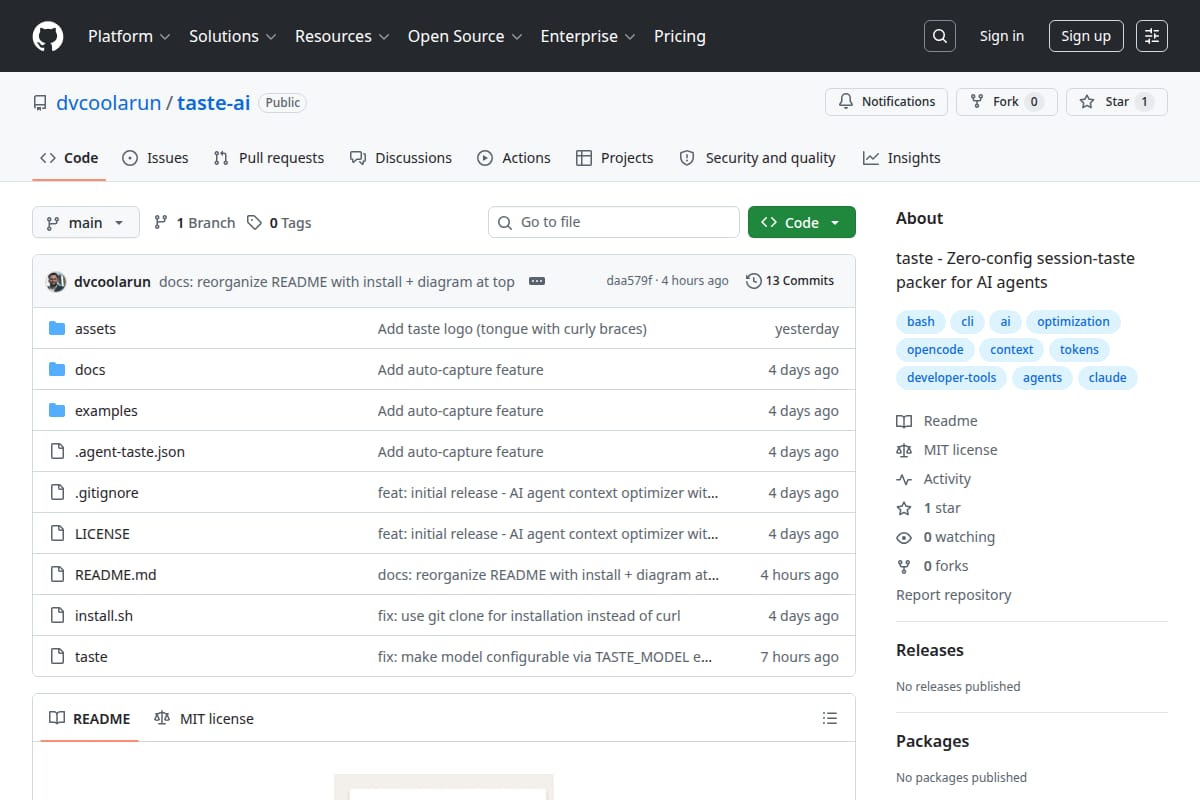Click the file icon beside install.sh
Image resolution: width=1200 pixels, height=800 pixels.
tap(57, 616)
